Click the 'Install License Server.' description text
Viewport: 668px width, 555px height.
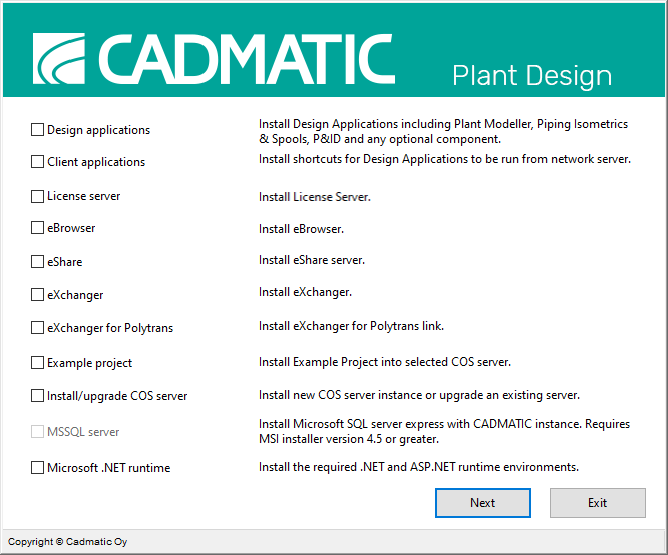(315, 197)
